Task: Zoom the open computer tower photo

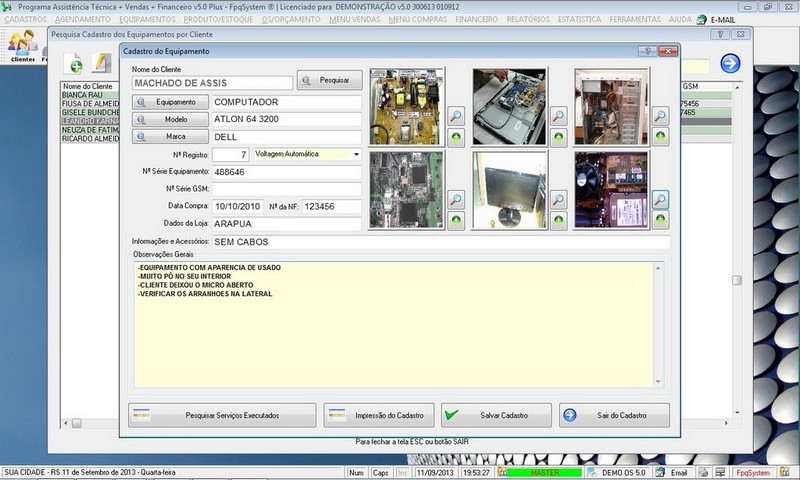Action: (660, 116)
